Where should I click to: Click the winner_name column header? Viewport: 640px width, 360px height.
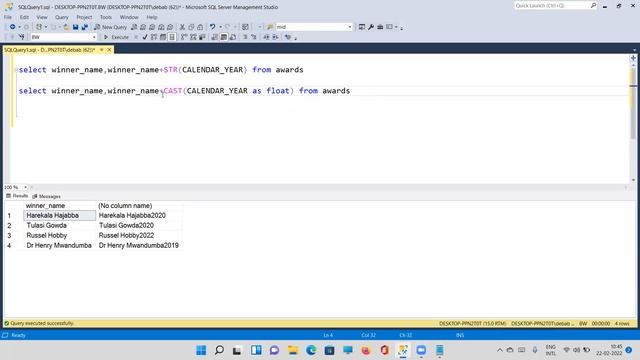click(60, 206)
